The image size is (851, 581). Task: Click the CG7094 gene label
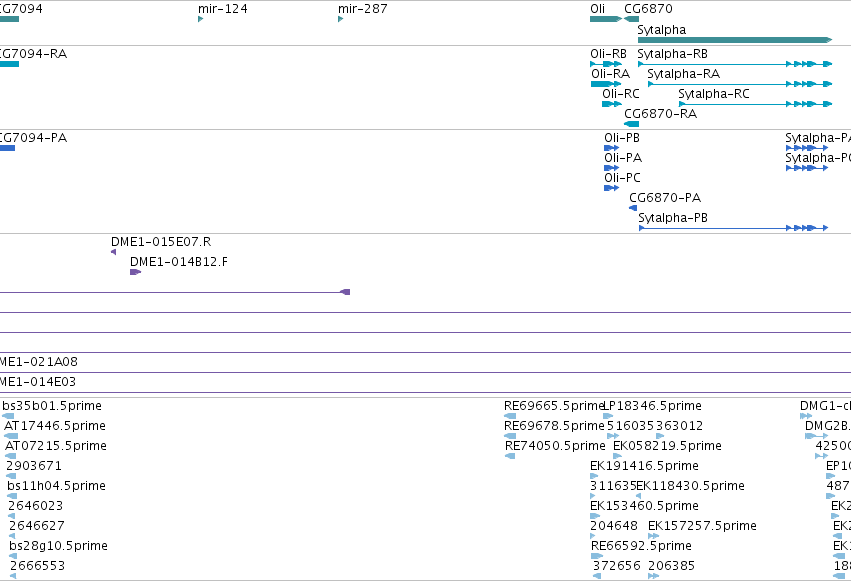point(21,9)
